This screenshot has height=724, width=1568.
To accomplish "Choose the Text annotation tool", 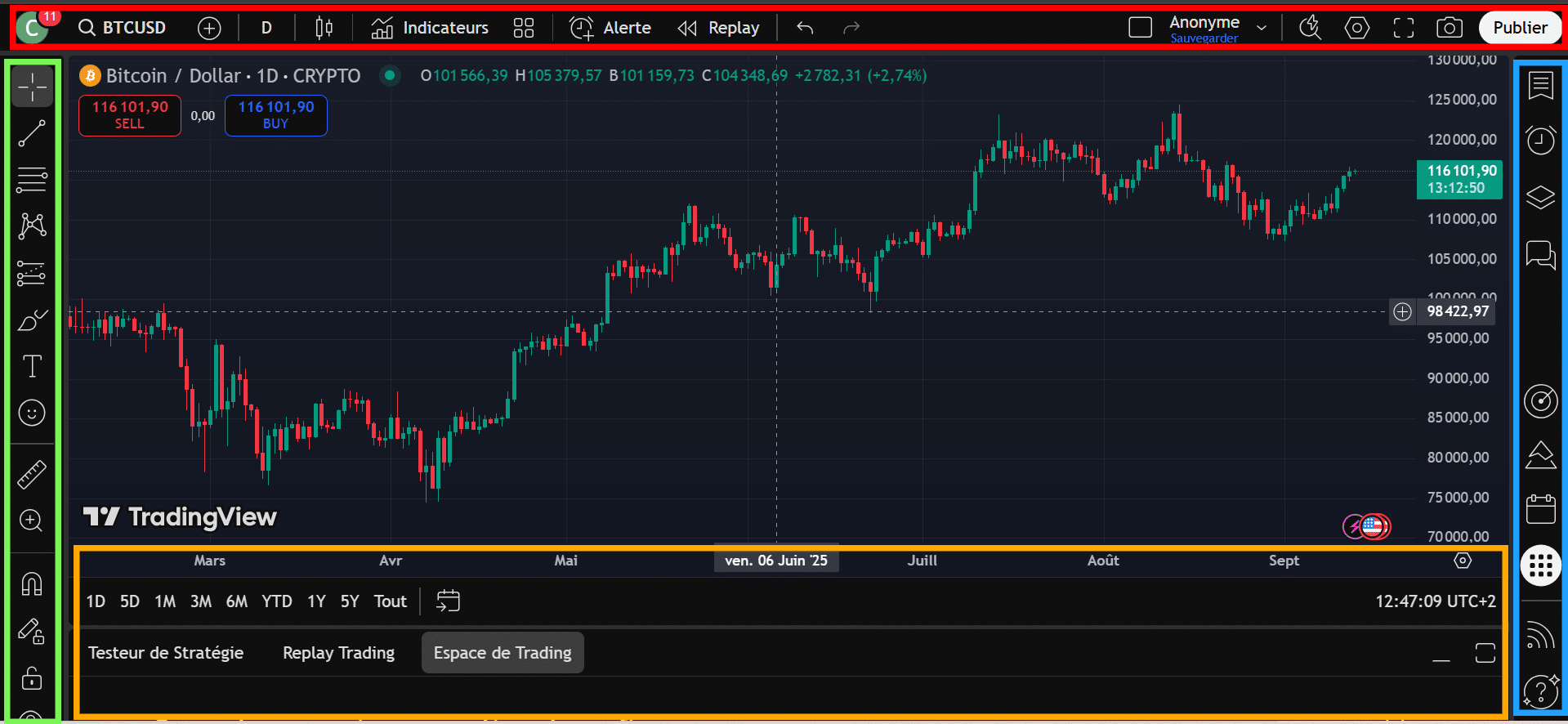I will [32, 366].
